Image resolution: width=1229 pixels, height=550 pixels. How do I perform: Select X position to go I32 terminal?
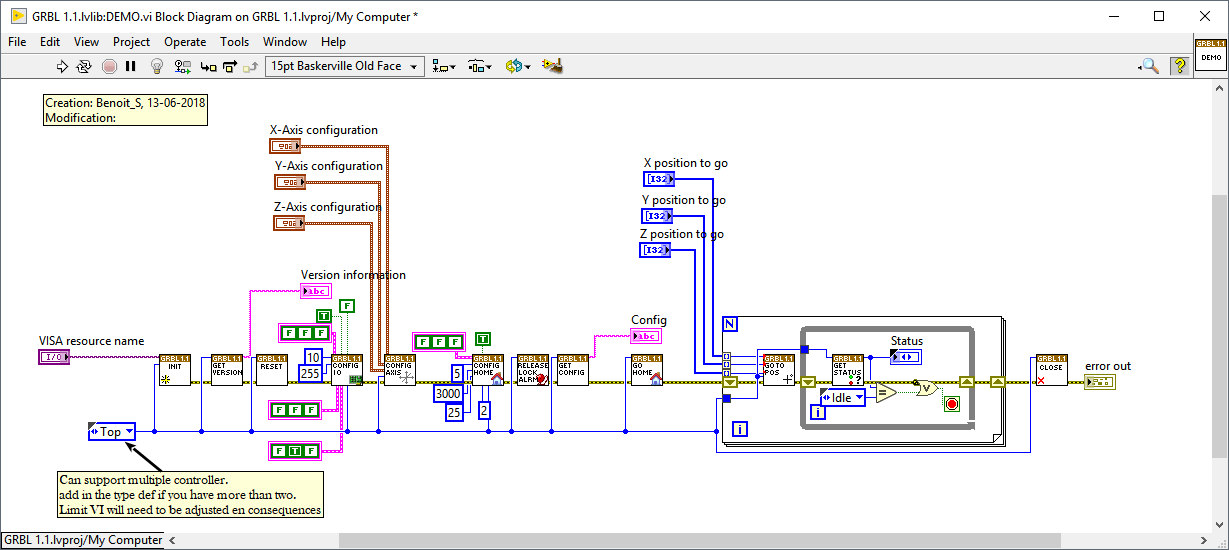(x=659, y=179)
